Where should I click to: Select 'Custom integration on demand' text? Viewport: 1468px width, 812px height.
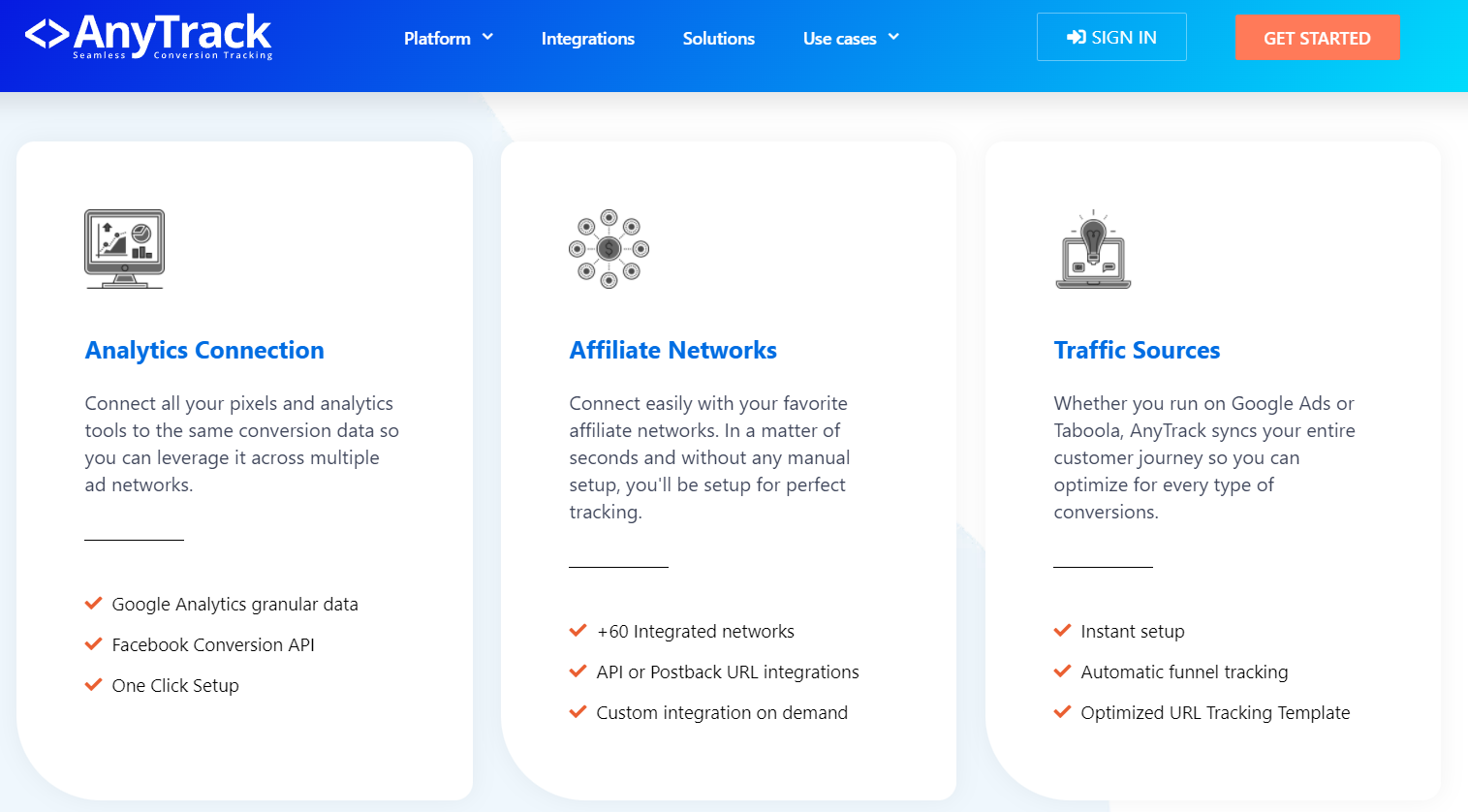[x=722, y=712]
